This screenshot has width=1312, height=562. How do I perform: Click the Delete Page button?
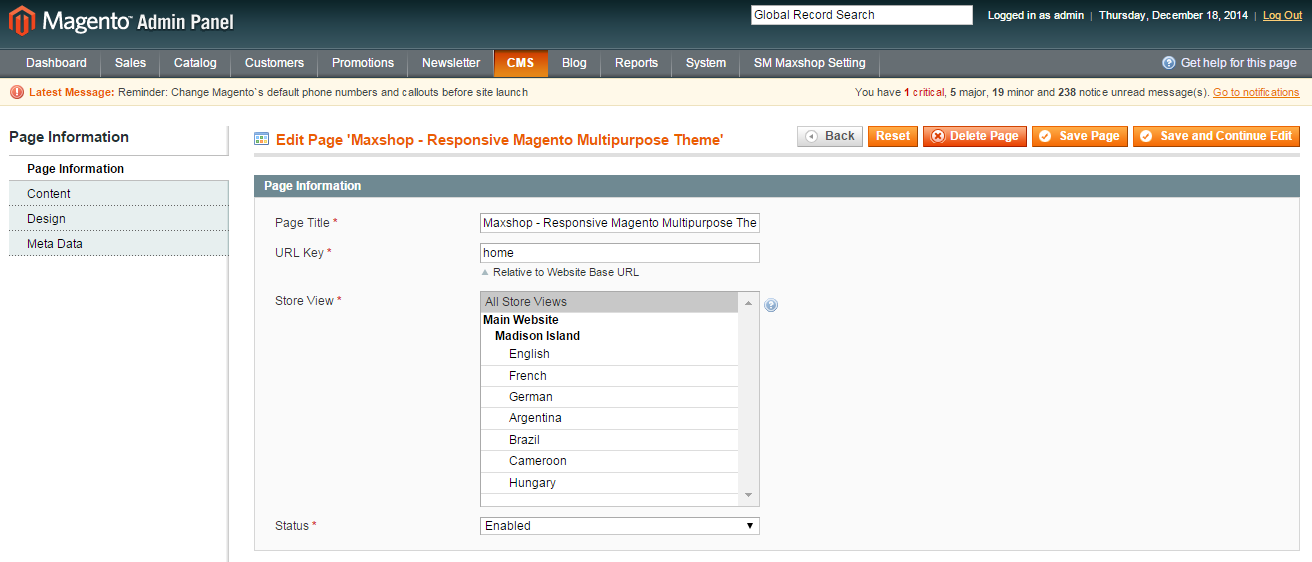[x=975, y=136]
